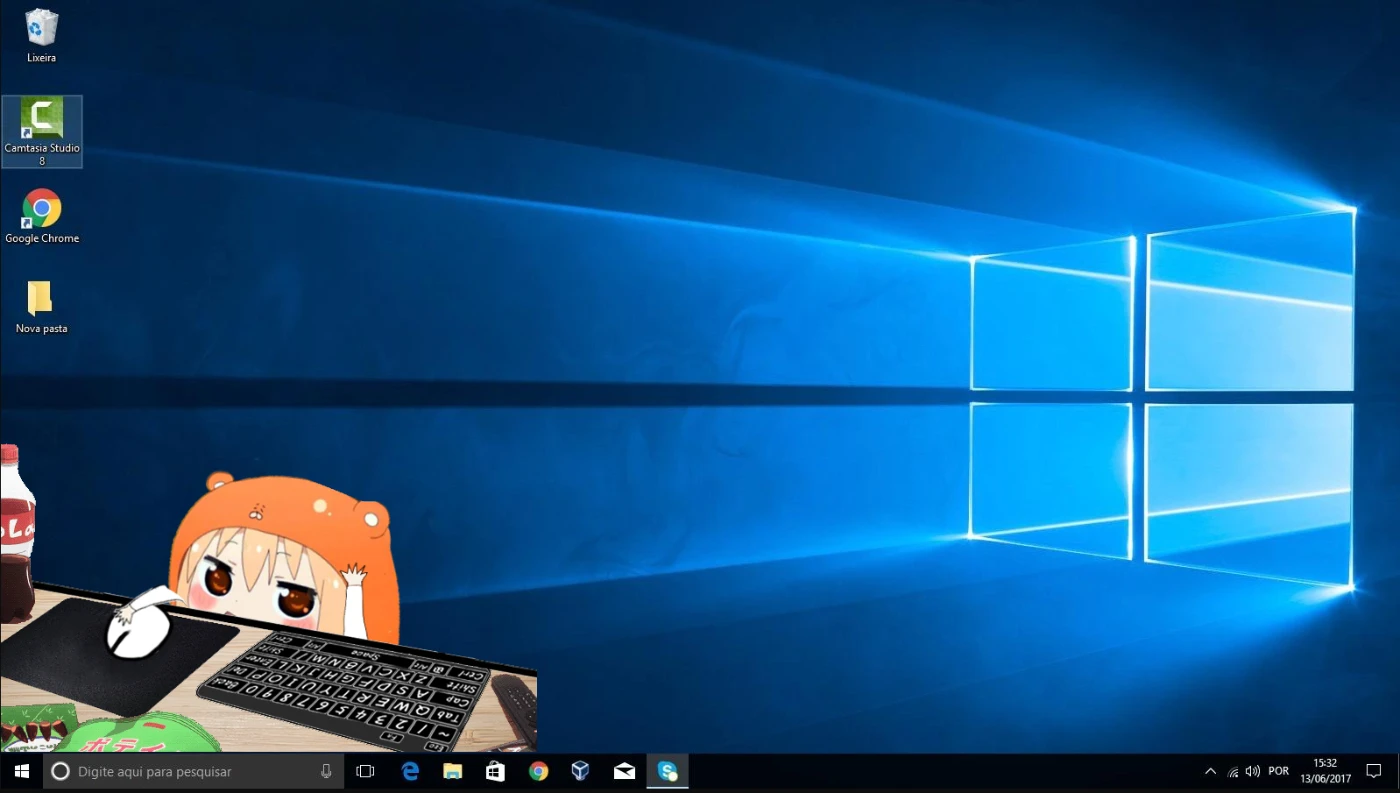Open the Mail app in the taskbar
This screenshot has height=793, width=1400.
click(624, 771)
